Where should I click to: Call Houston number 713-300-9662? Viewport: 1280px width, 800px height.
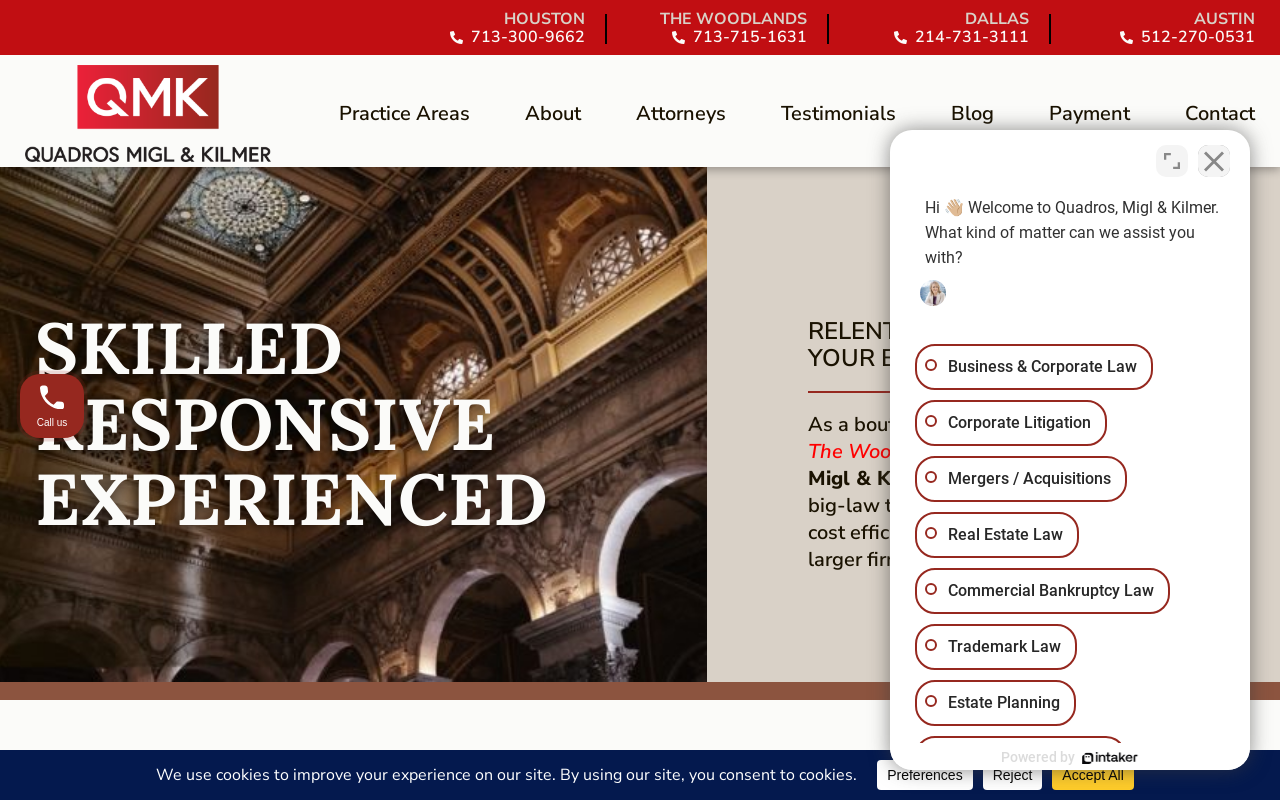tap(528, 38)
